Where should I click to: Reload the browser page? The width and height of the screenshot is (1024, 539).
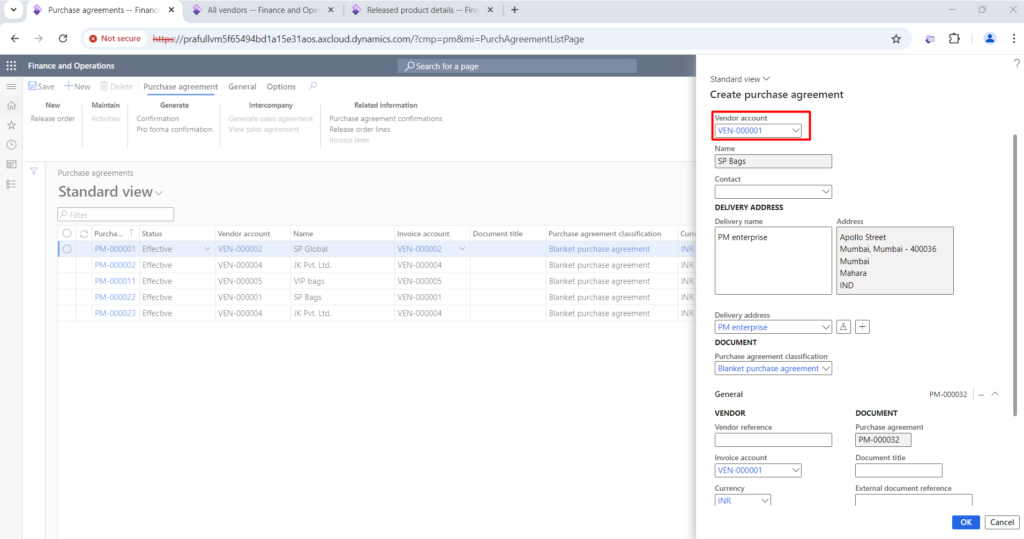(x=63, y=39)
